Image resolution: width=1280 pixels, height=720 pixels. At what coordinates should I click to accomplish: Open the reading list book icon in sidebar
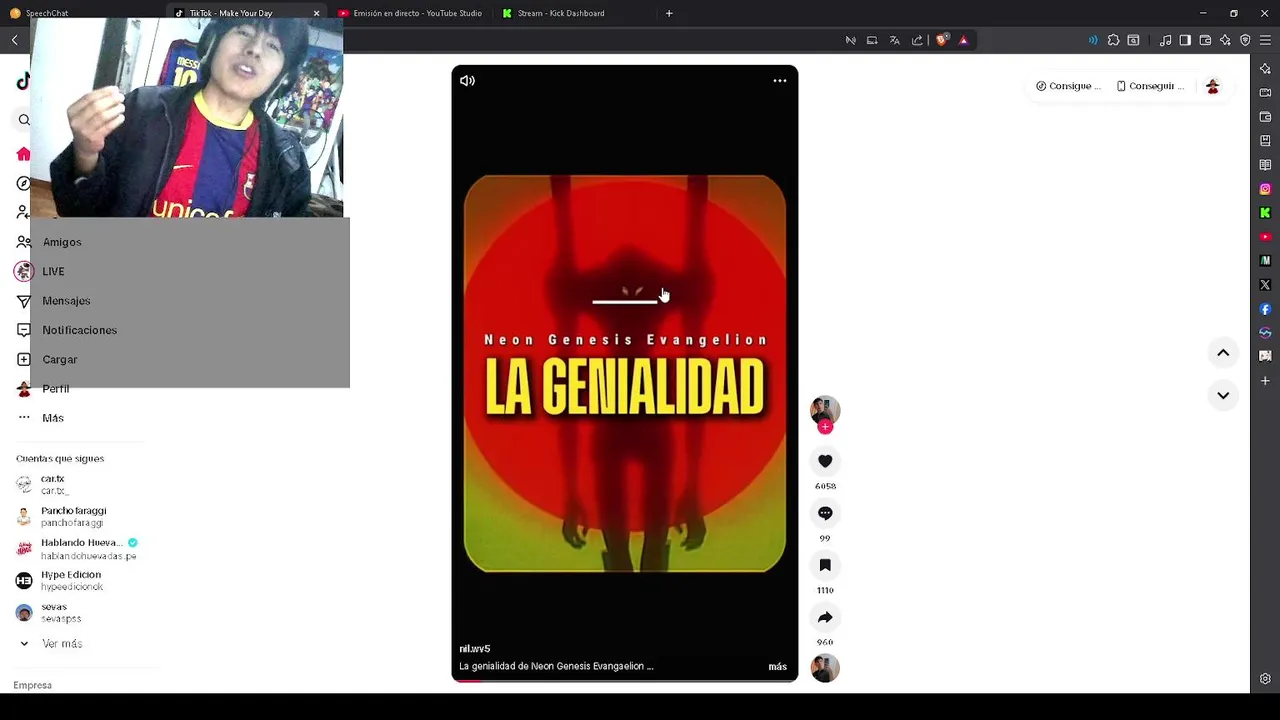1265,165
